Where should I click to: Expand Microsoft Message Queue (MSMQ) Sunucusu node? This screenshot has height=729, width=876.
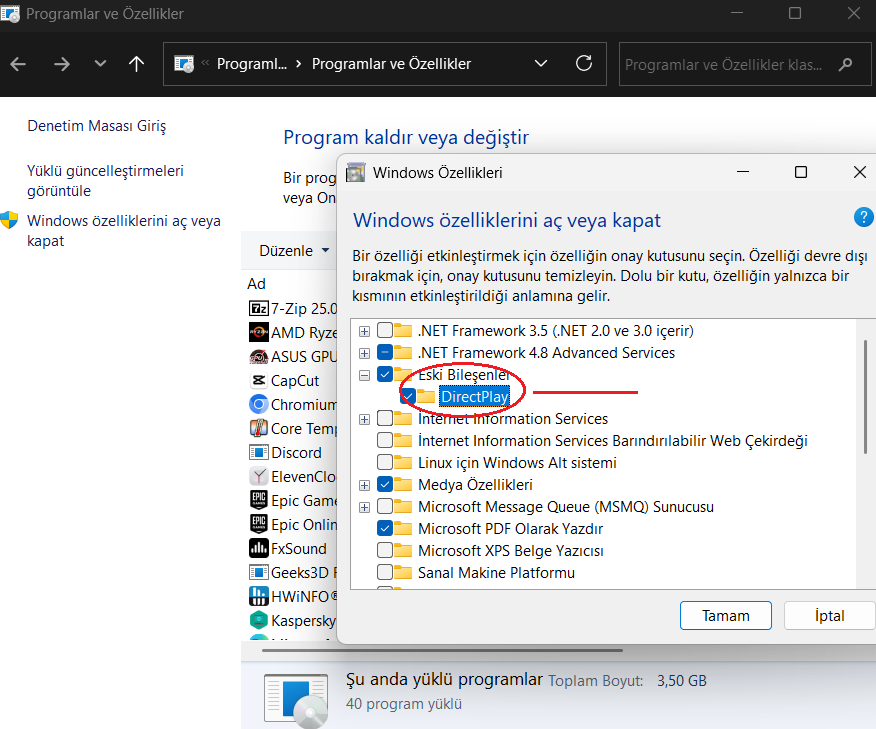[364, 507]
